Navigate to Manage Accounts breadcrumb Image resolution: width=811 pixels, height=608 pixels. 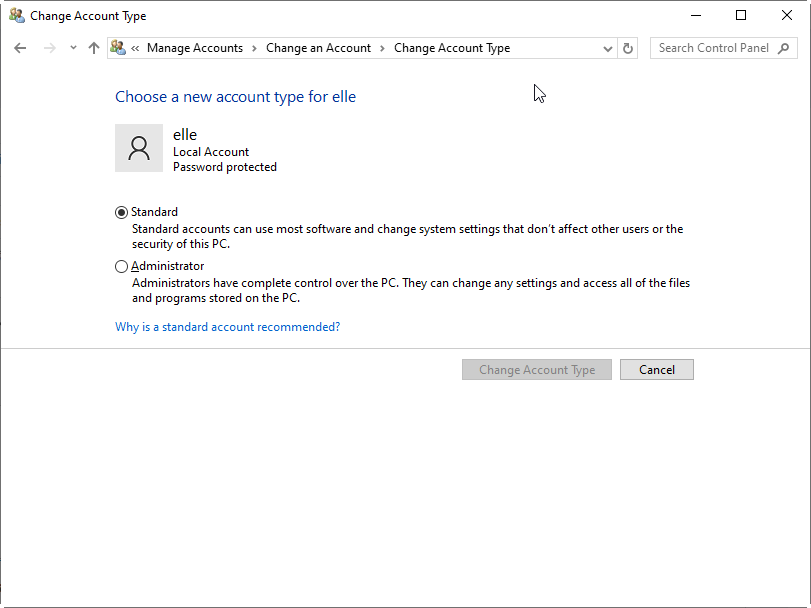pos(195,48)
